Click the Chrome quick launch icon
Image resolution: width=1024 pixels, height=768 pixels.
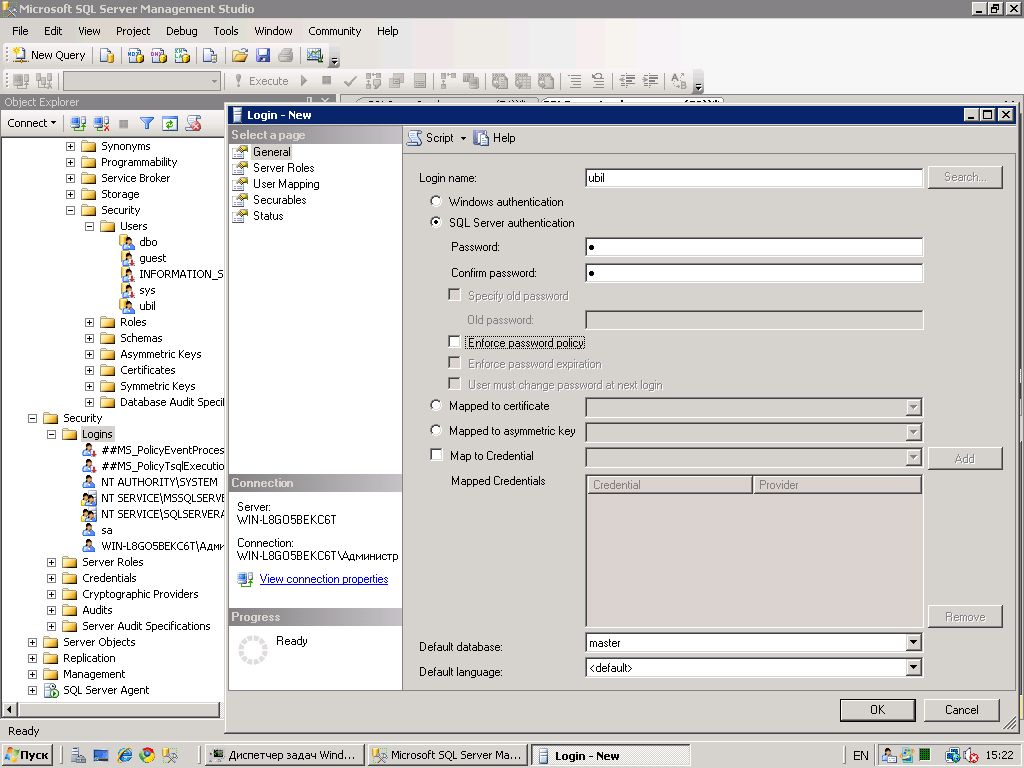pos(147,756)
